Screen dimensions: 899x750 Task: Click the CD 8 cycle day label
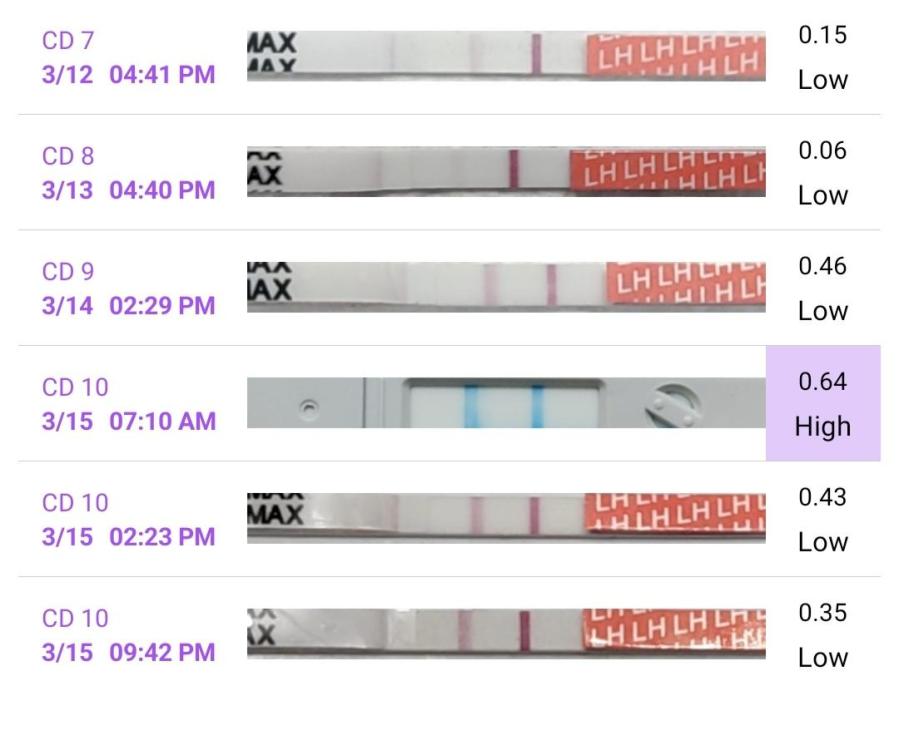point(68,157)
